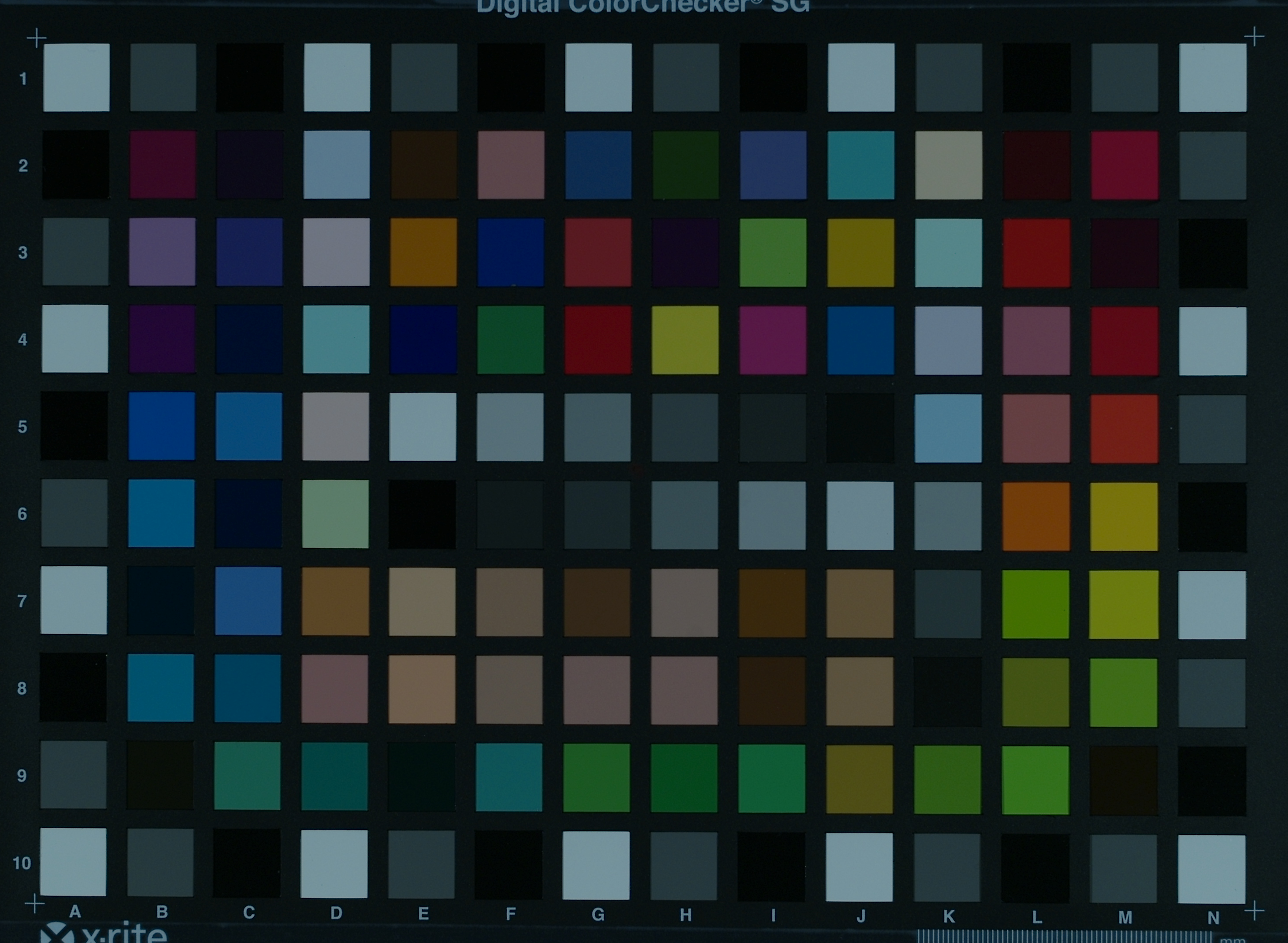
Task: Click the yellow-green swatch at H4
Action: pyautogui.click(x=685, y=339)
